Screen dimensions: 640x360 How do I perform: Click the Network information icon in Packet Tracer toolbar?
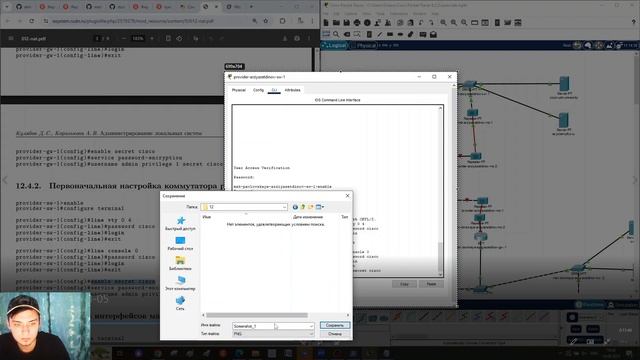coord(367,23)
